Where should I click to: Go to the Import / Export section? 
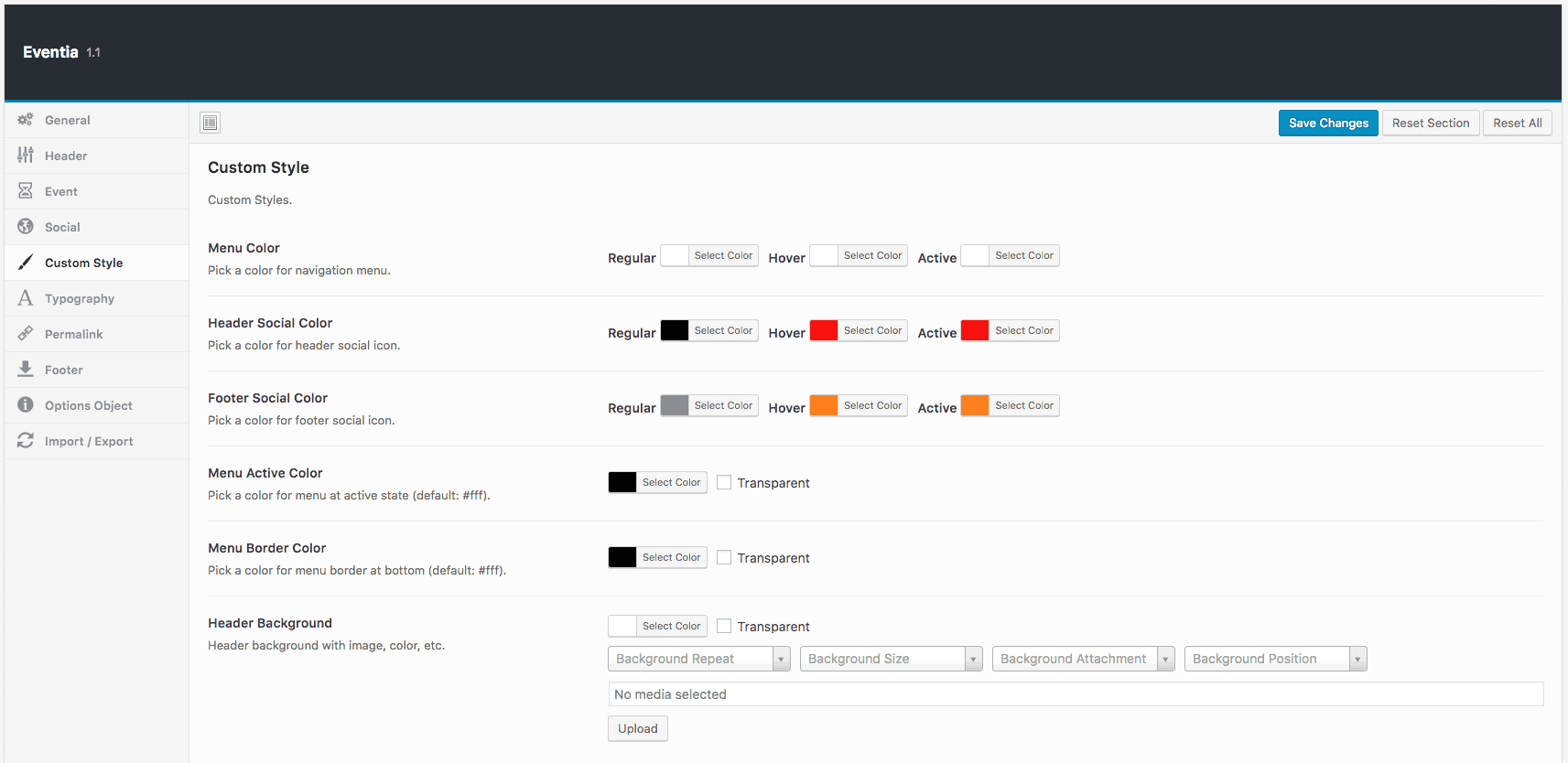(x=89, y=441)
